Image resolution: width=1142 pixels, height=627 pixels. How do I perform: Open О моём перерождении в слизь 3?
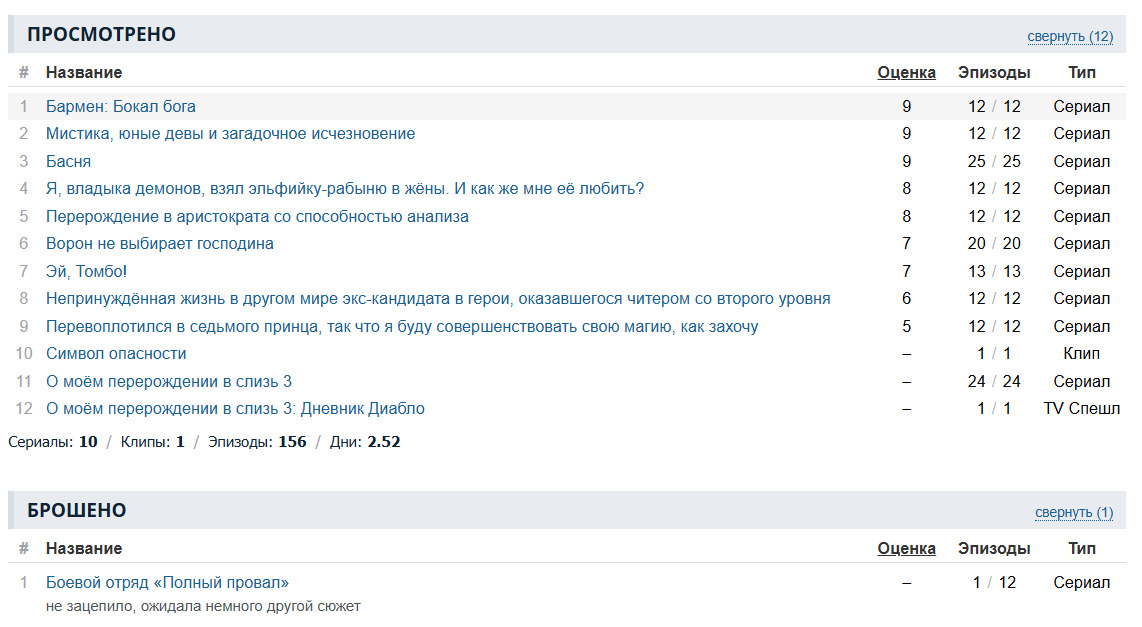pyautogui.click(x=168, y=381)
